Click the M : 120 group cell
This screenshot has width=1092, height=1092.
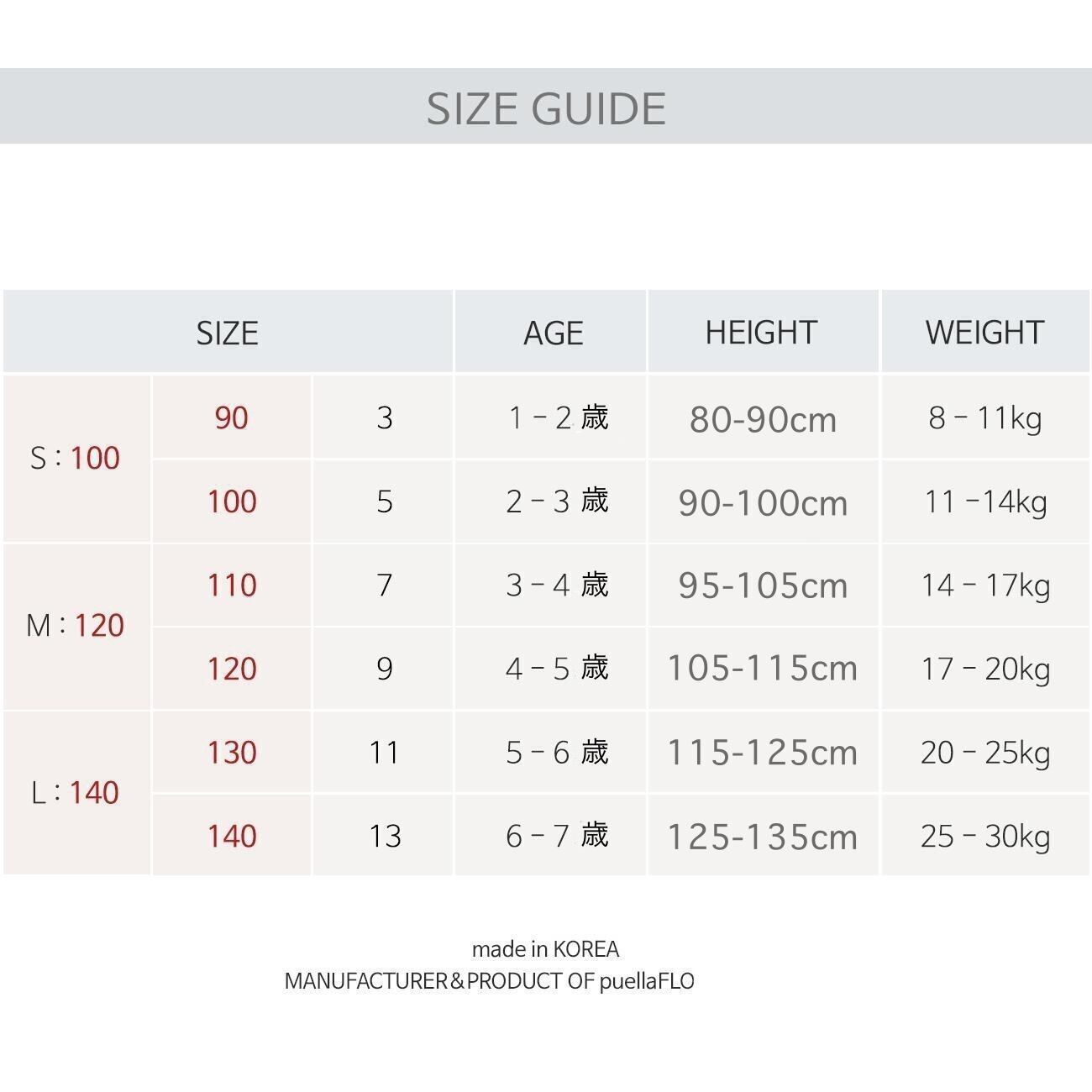tap(76, 625)
